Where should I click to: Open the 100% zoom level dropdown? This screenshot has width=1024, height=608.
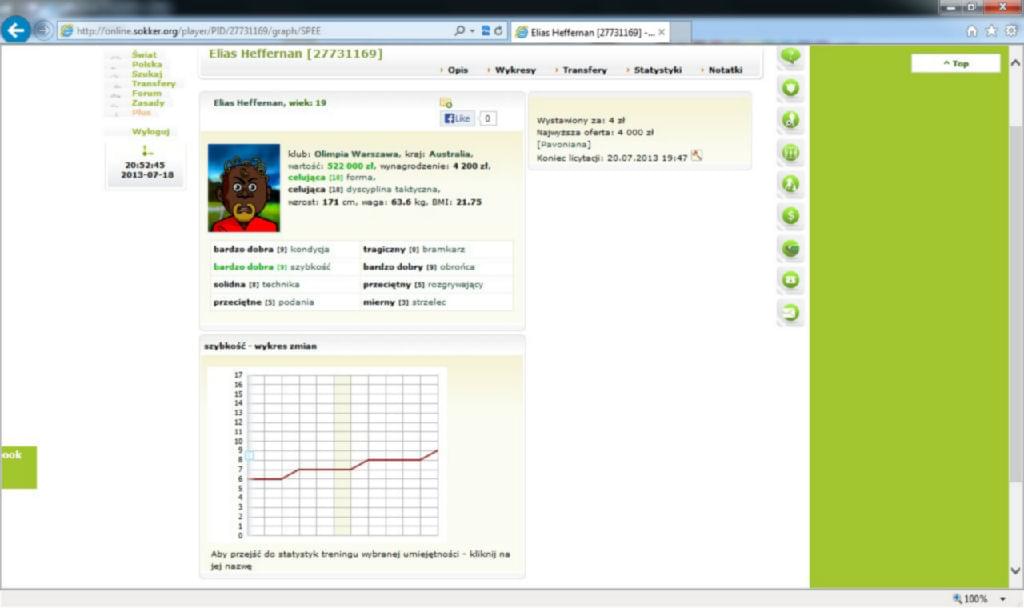[1003, 599]
